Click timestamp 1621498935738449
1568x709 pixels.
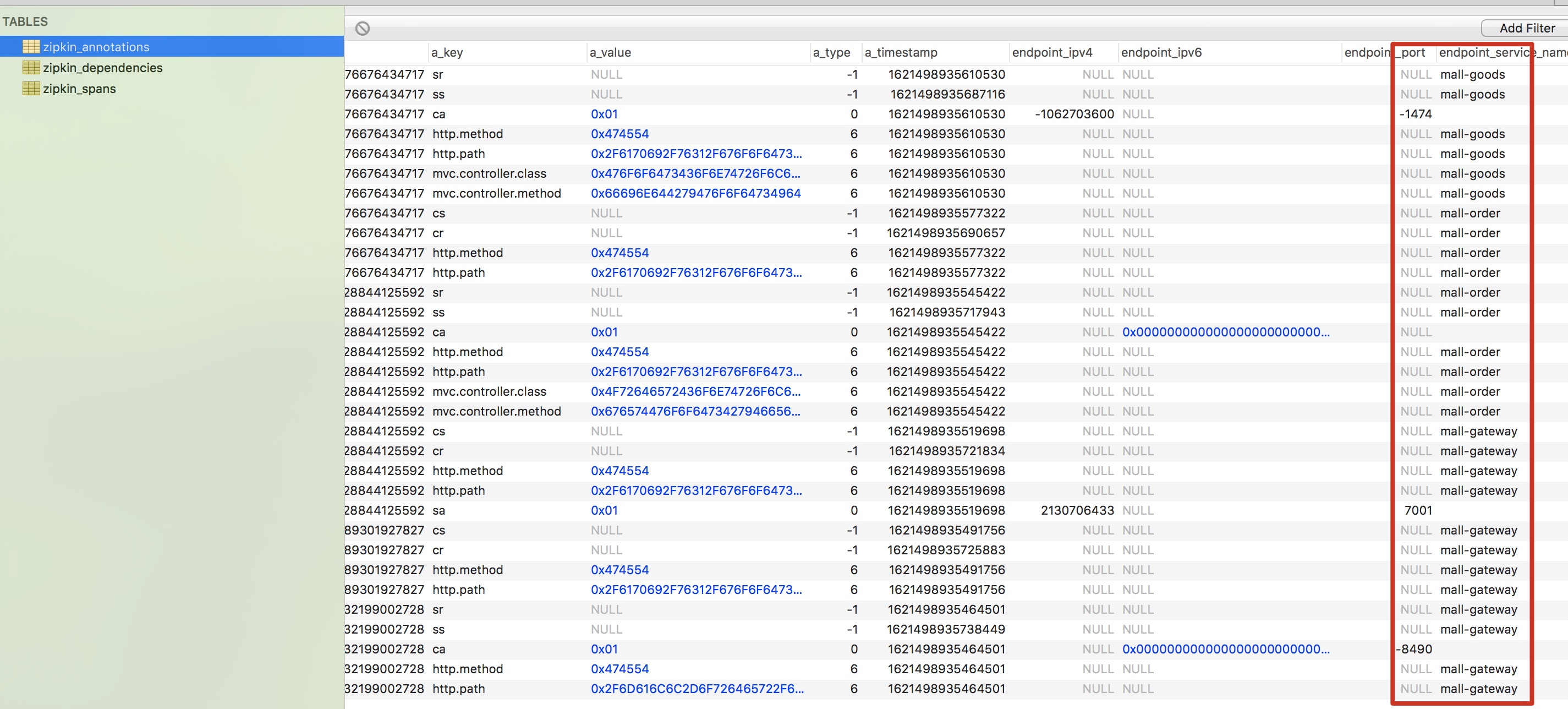coord(946,629)
